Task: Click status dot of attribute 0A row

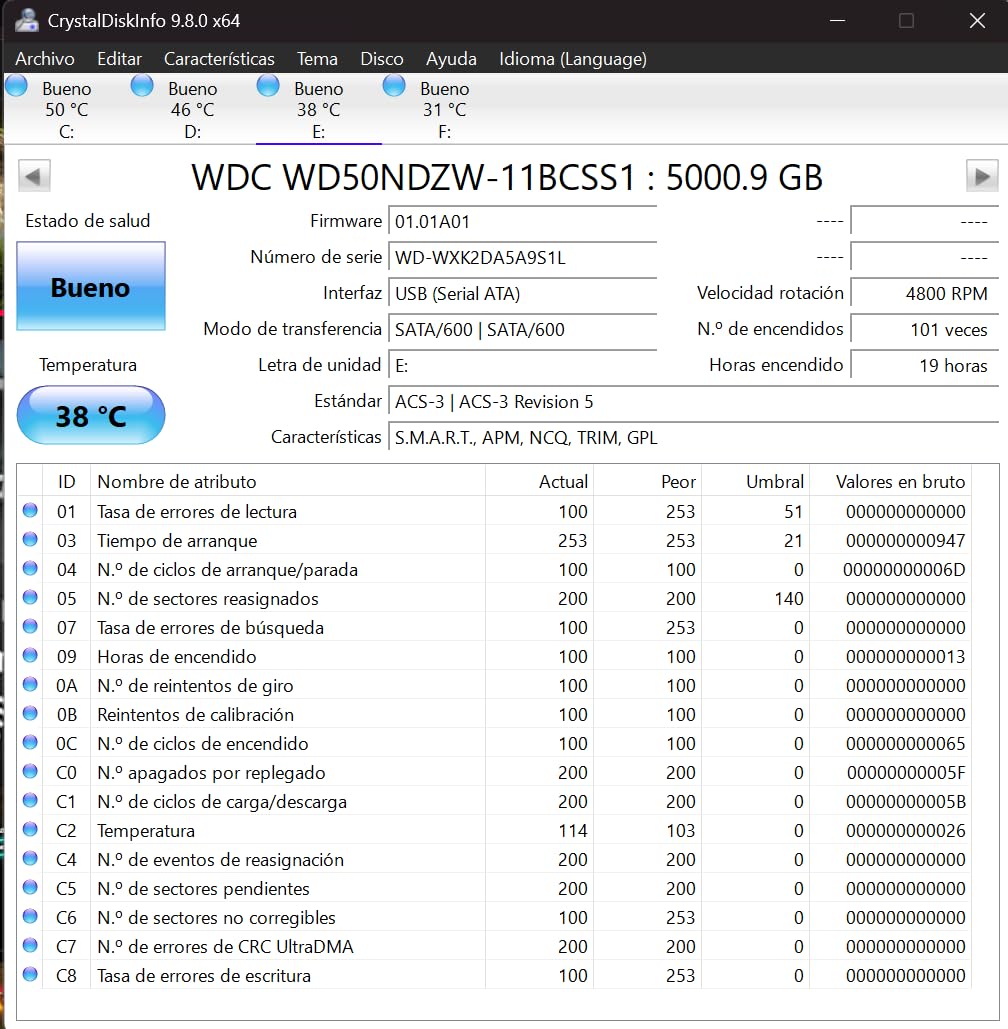Action: pyautogui.click(x=30, y=684)
